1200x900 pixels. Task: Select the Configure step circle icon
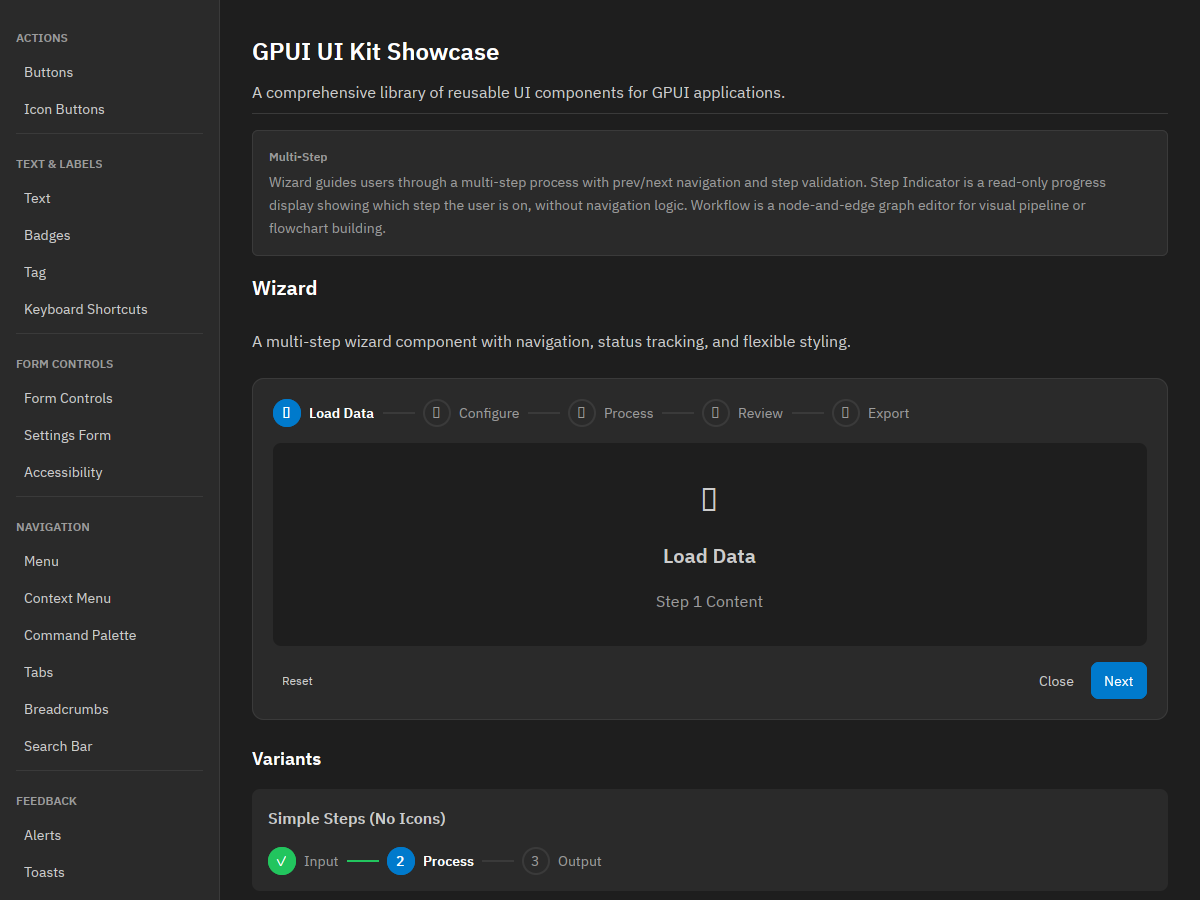[x=437, y=413]
